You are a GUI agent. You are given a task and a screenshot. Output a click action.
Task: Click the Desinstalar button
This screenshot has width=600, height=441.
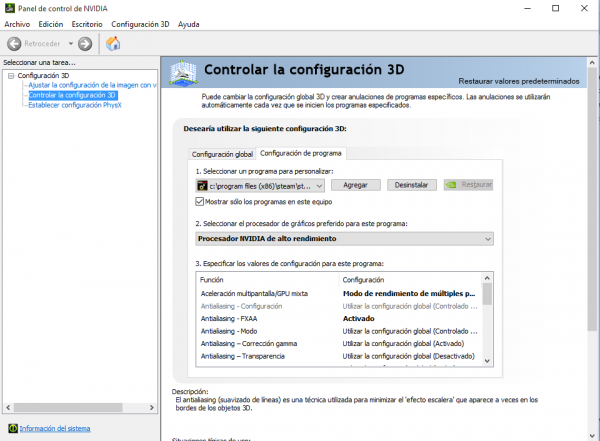tap(411, 185)
